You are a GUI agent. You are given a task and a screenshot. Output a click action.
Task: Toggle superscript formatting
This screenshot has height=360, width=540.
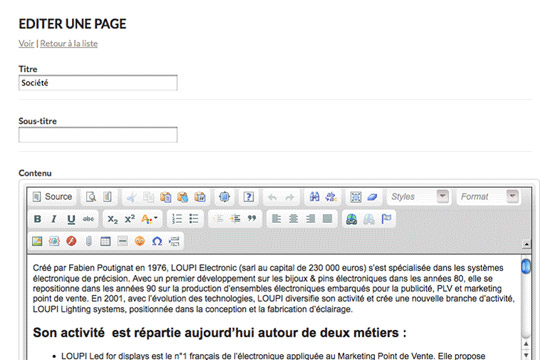point(129,219)
